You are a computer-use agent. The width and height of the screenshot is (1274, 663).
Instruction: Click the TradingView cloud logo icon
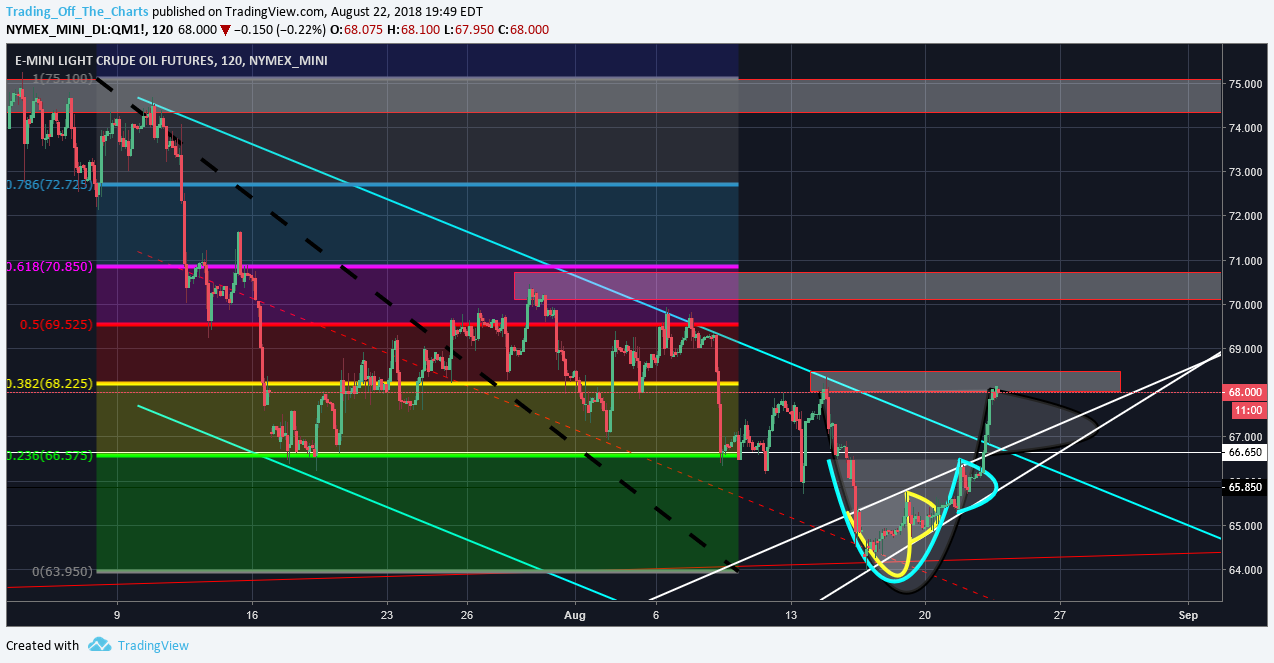pos(98,645)
